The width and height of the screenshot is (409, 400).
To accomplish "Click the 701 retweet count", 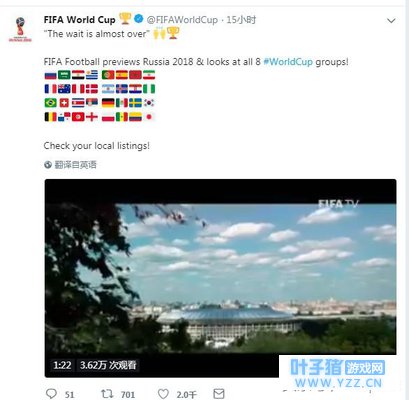I will 128,395.
